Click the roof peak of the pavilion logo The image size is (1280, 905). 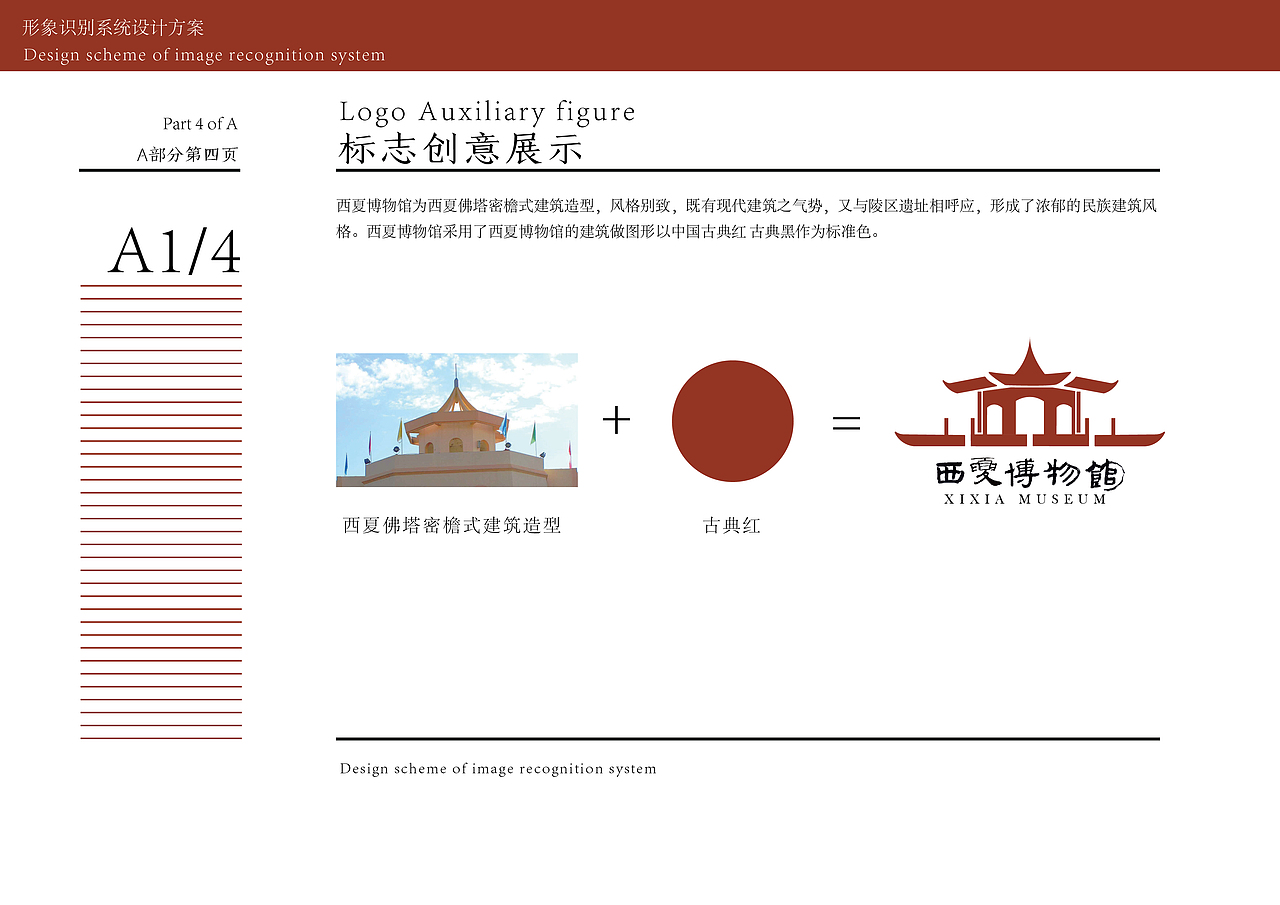1029,350
